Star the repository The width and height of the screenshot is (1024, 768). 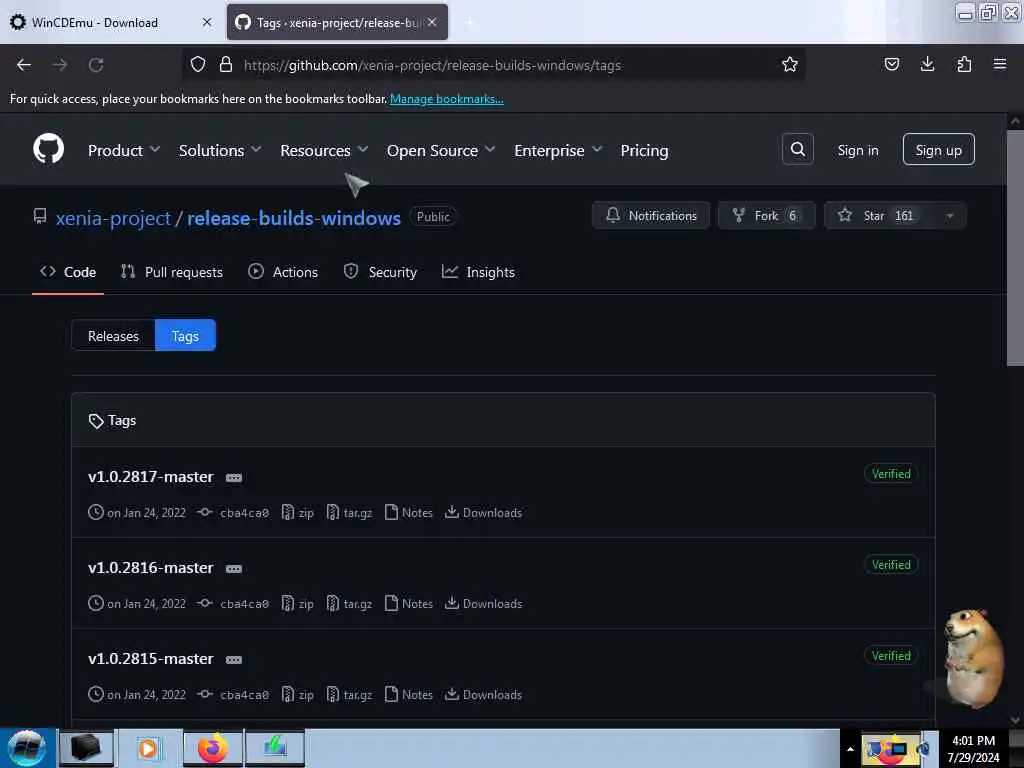tap(879, 216)
